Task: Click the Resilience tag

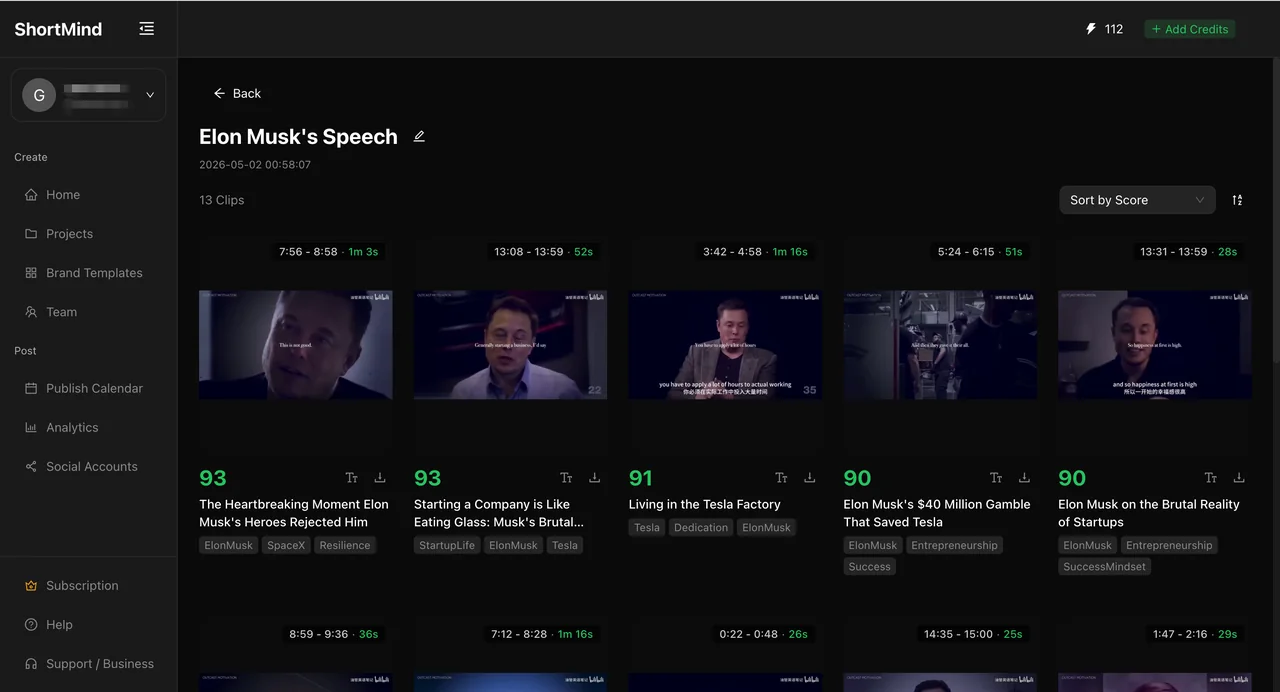Action: click(345, 546)
